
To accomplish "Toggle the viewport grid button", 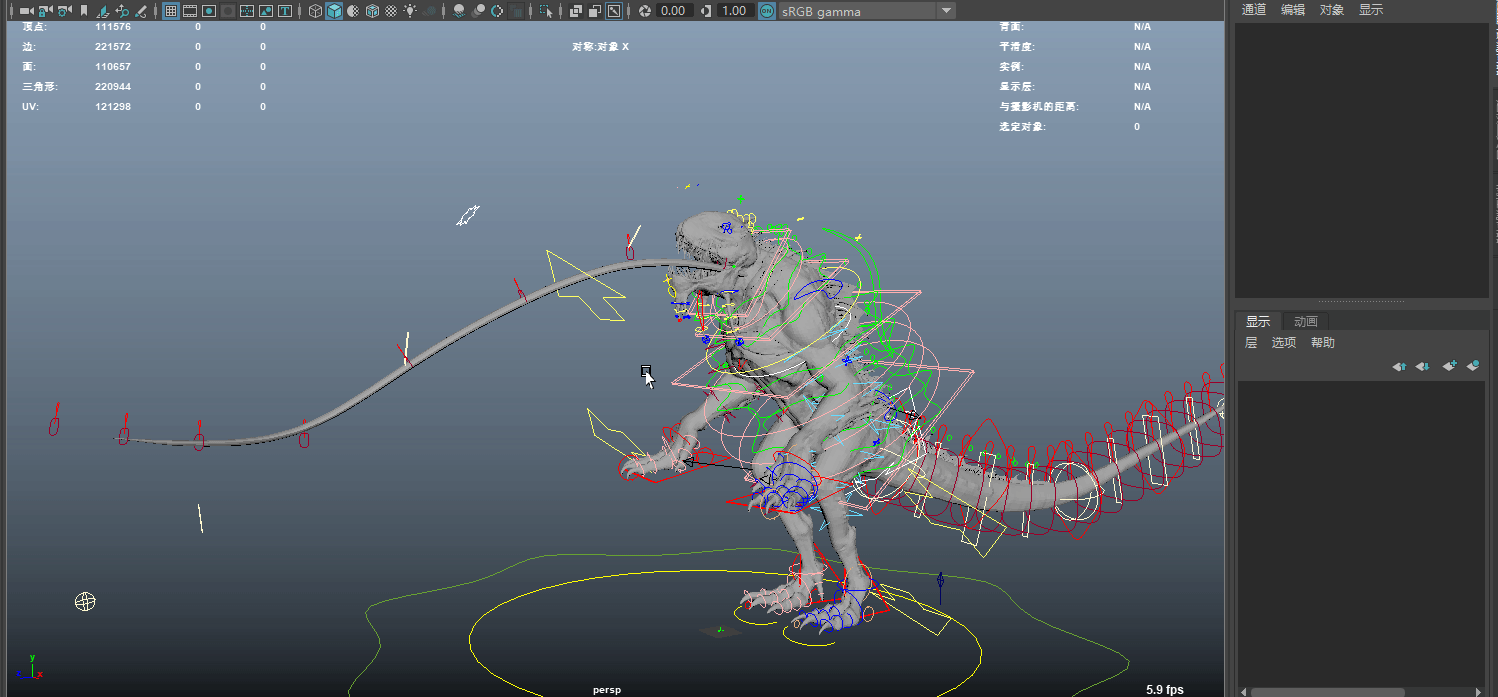I will coord(171,11).
